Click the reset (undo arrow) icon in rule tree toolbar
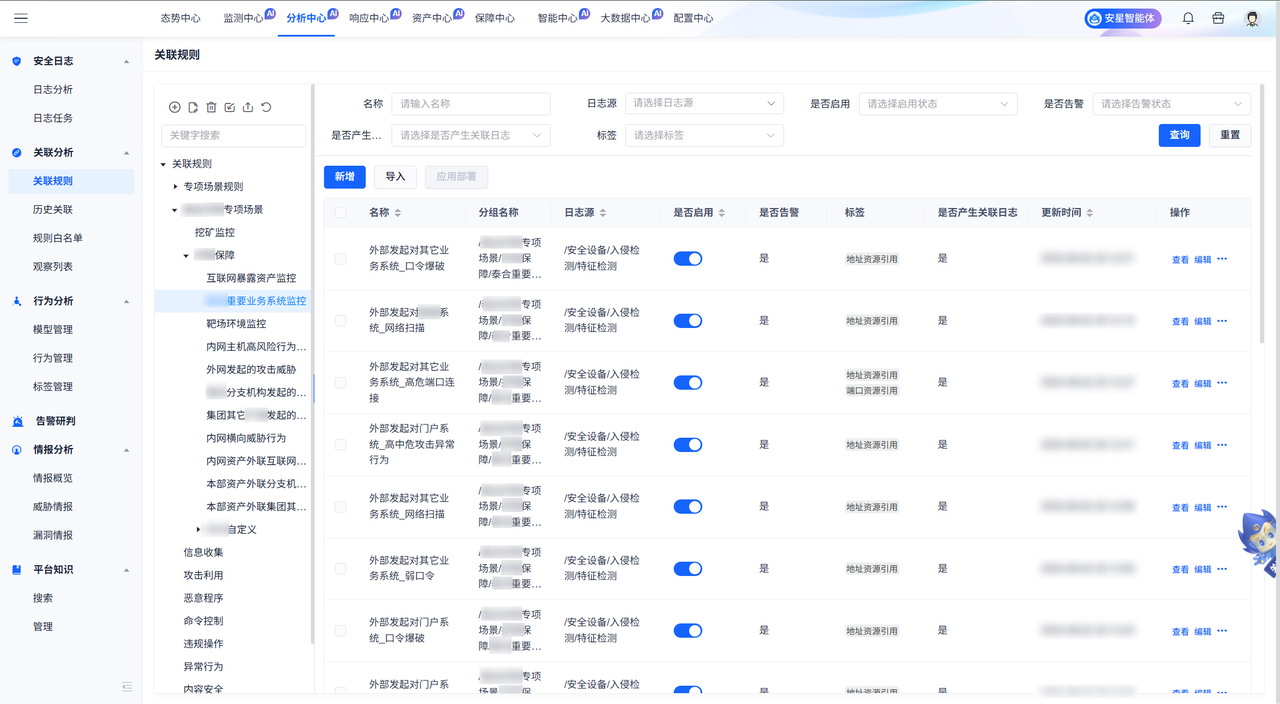This screenshot has height=704, width=1280. (x=266, y=107)
